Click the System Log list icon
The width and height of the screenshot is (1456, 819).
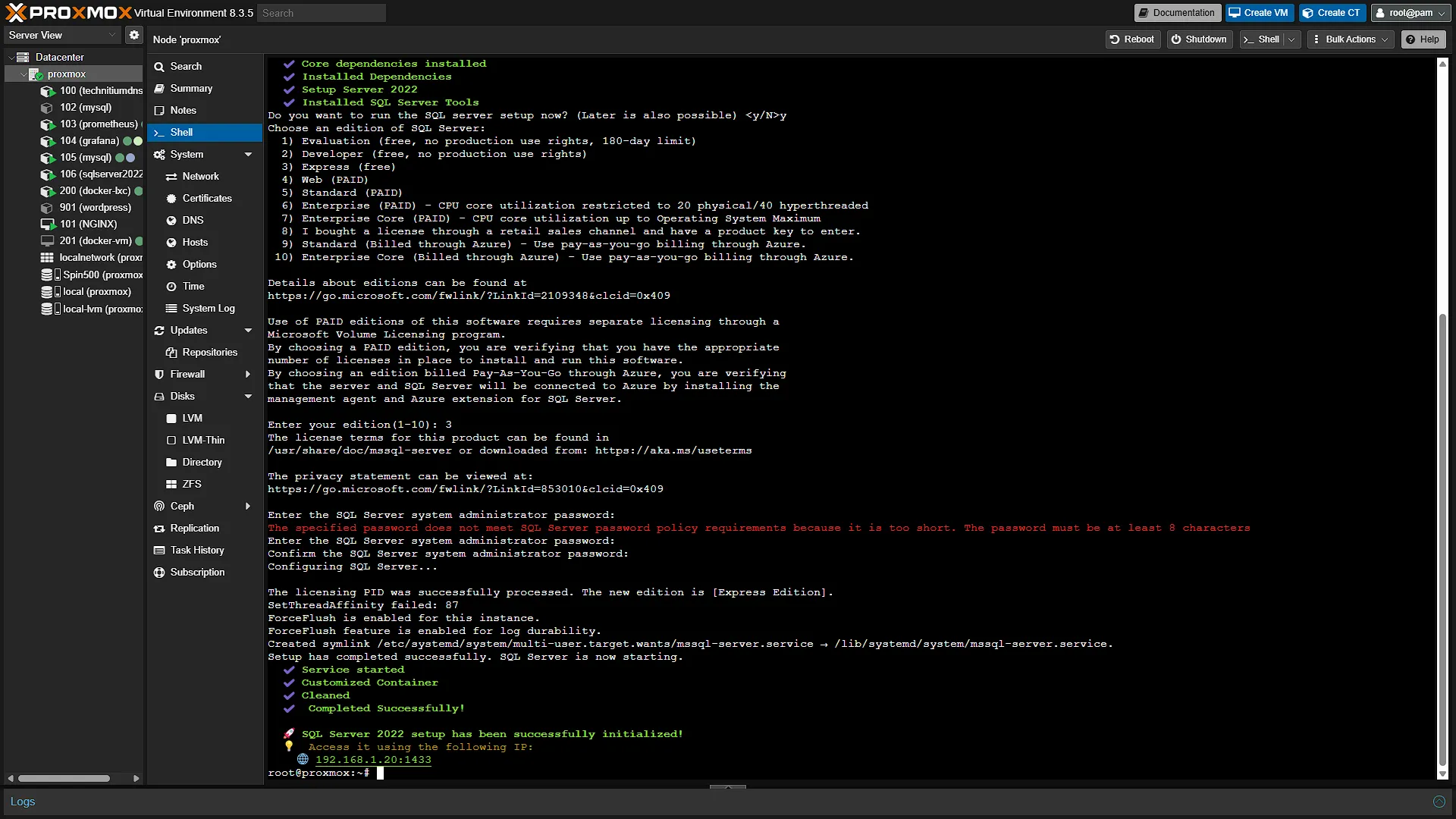[171, 308]
